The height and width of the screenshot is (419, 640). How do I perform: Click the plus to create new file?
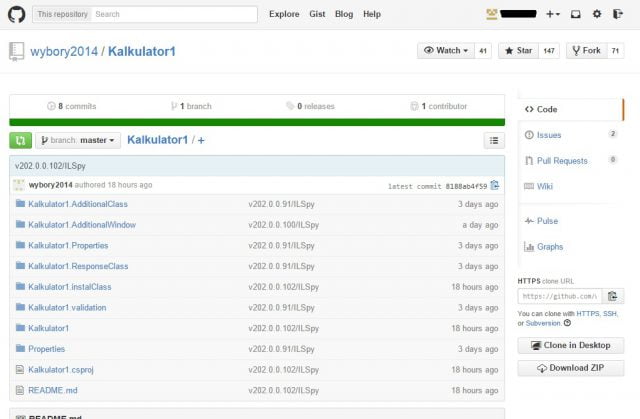[201, 140]
